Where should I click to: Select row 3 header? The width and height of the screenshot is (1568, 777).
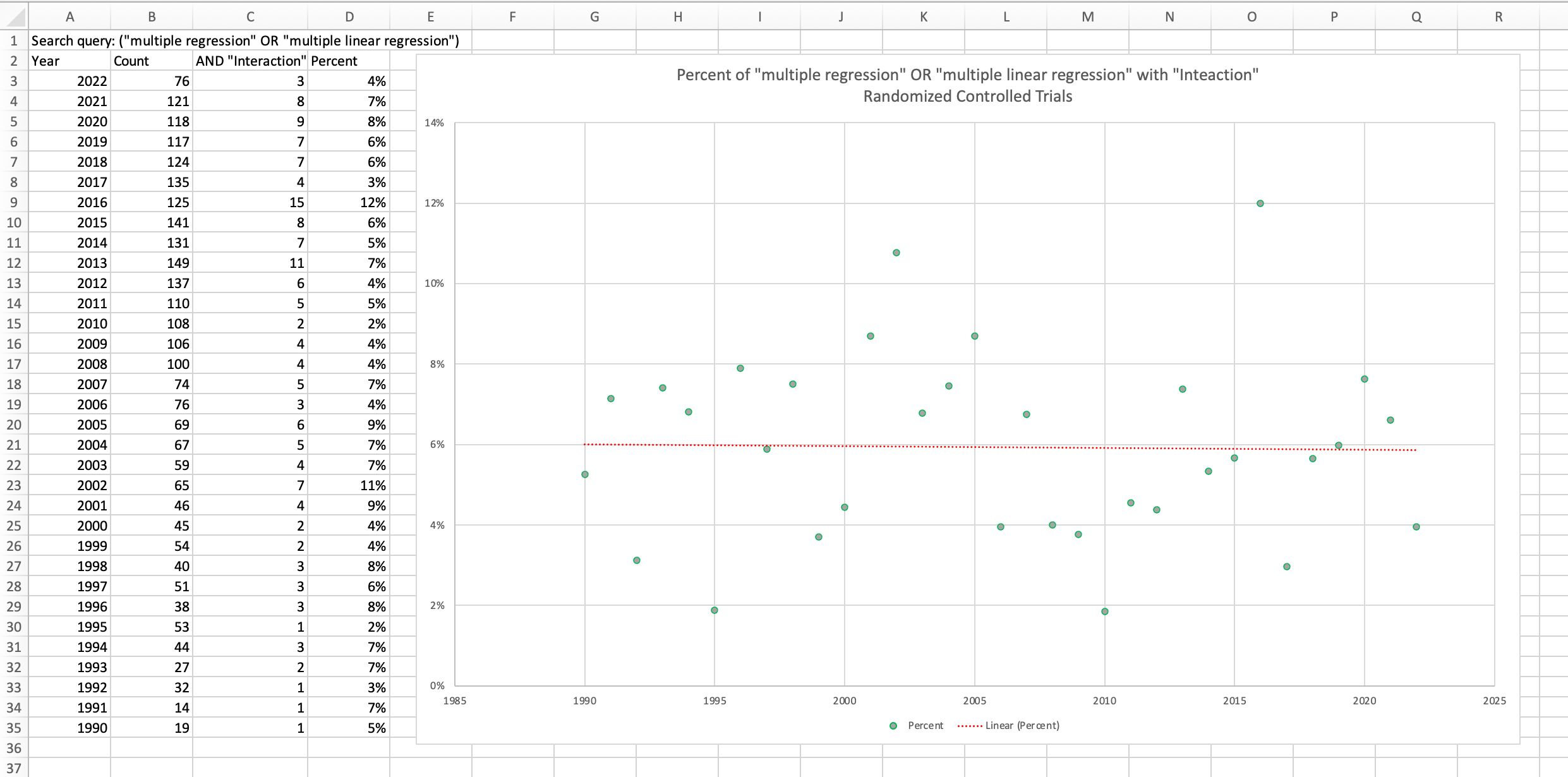14,81
